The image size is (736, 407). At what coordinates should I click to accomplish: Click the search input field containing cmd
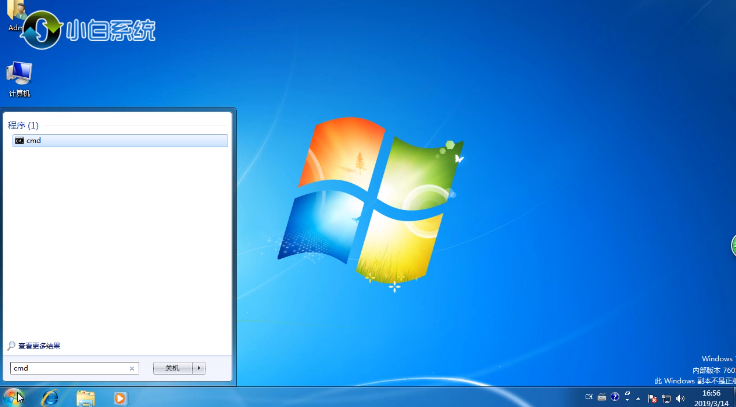point(74,368)
